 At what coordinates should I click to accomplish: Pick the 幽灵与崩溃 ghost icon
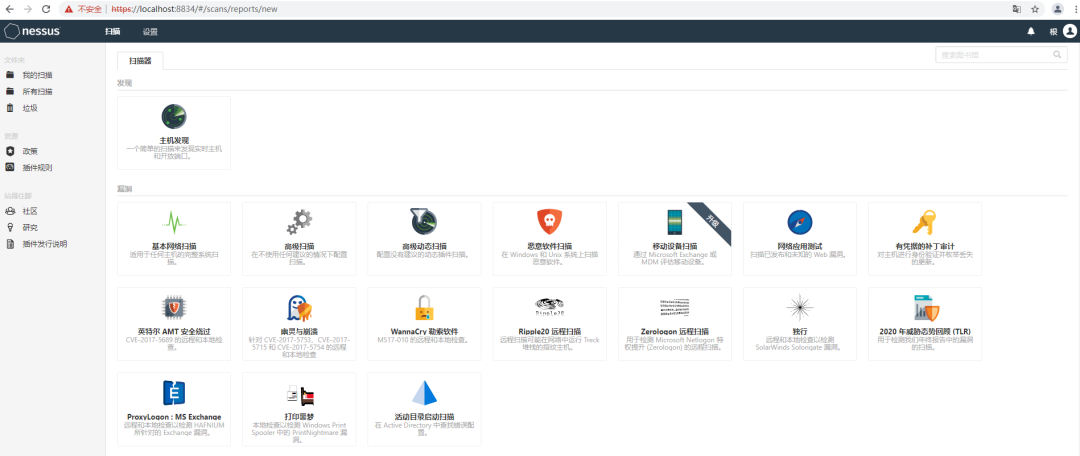click(300, 307)
